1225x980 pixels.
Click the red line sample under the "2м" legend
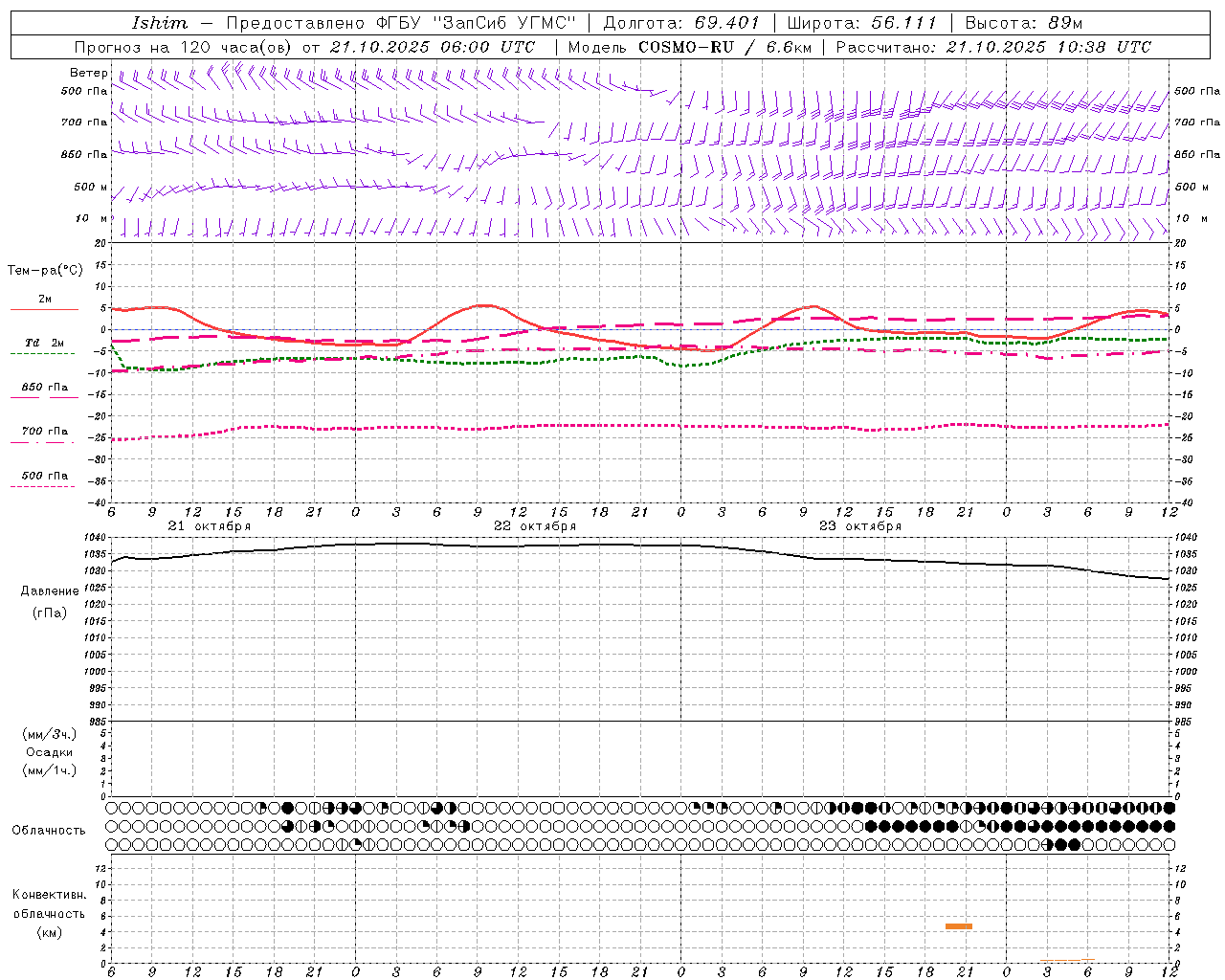click(44, 310)
